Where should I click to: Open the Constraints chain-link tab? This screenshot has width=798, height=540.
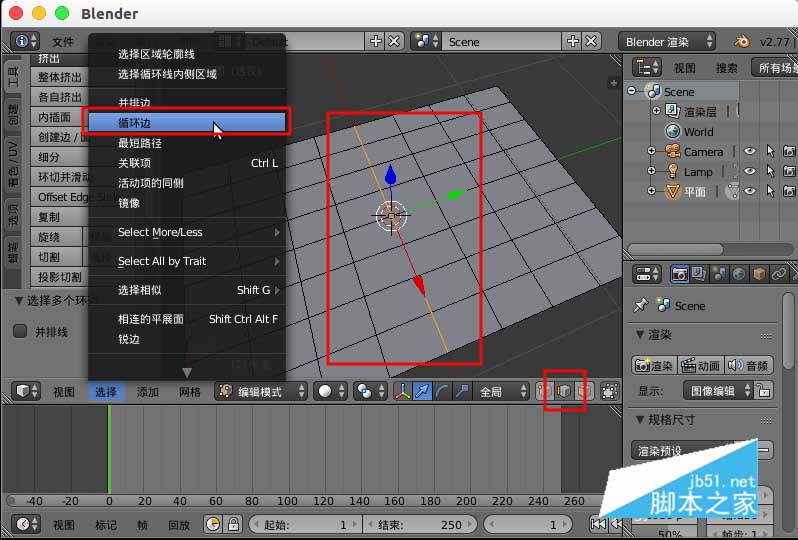(x=779, y=274)
